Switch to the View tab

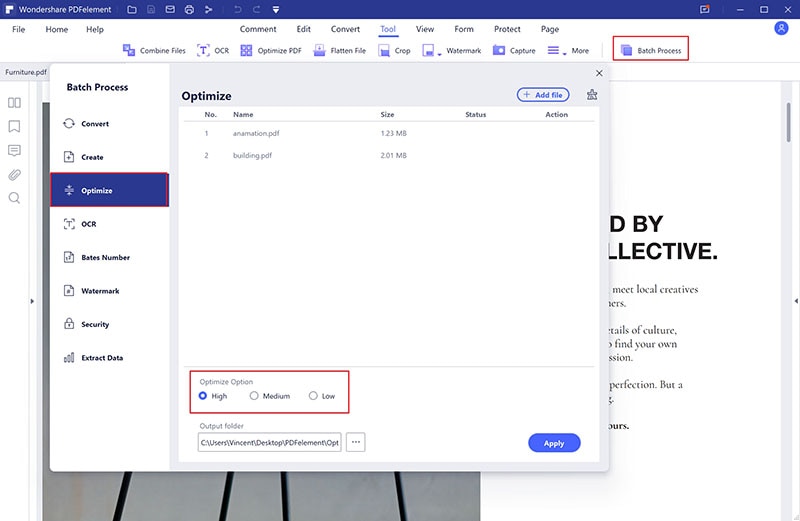[424, 29]
